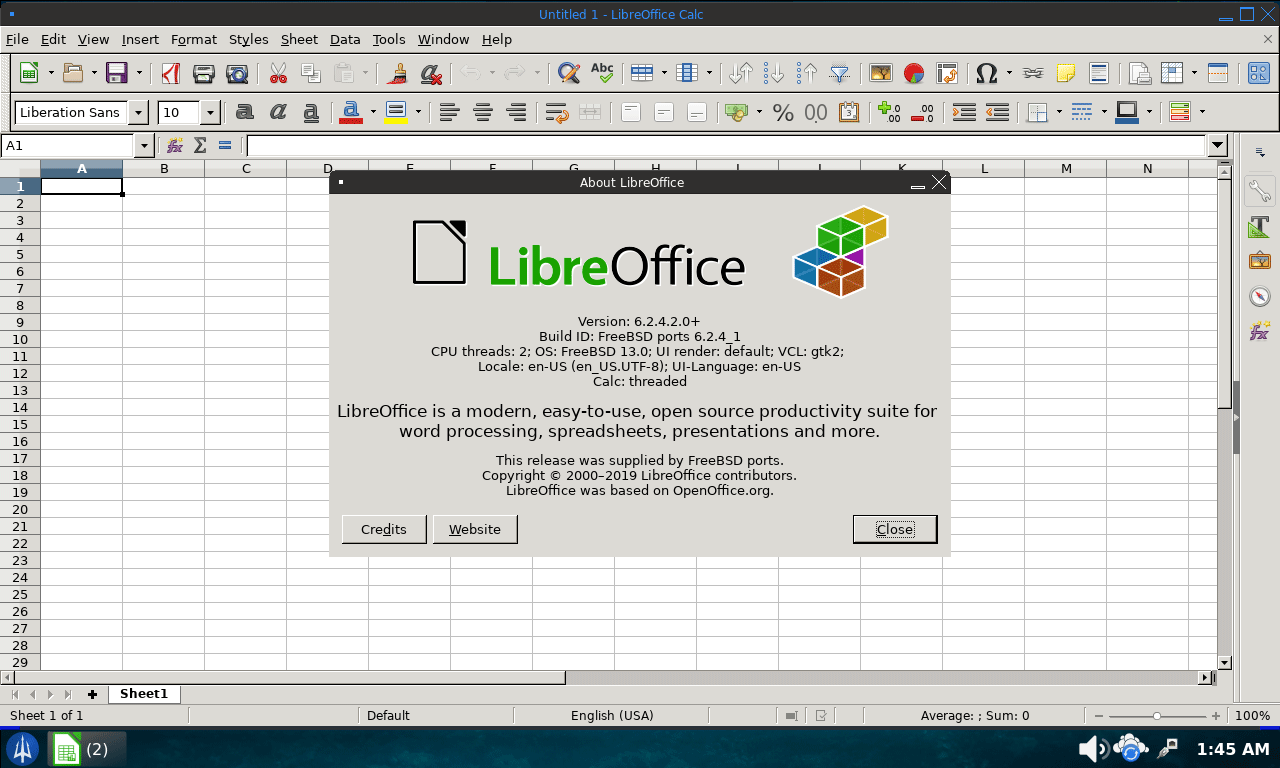Click the Clone Formatting paintbrush

click(x=398, y=73)
